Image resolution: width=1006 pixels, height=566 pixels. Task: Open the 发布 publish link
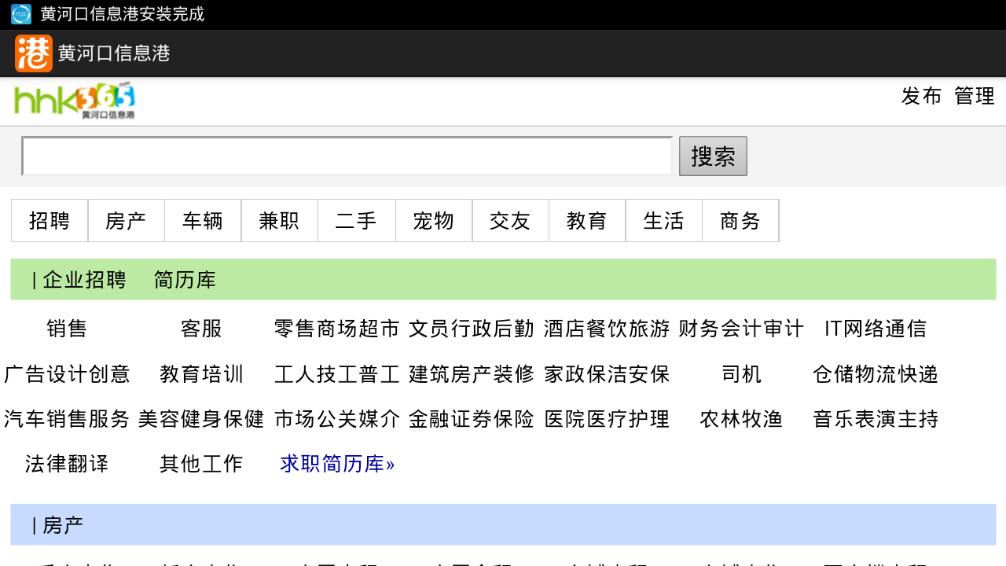tap(921, 96)
